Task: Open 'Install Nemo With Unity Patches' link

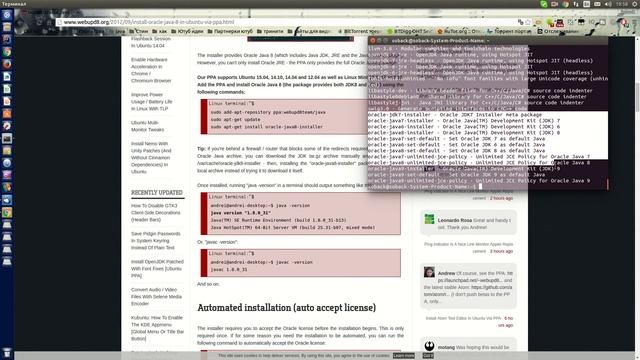Action: (x=151, y=158)
